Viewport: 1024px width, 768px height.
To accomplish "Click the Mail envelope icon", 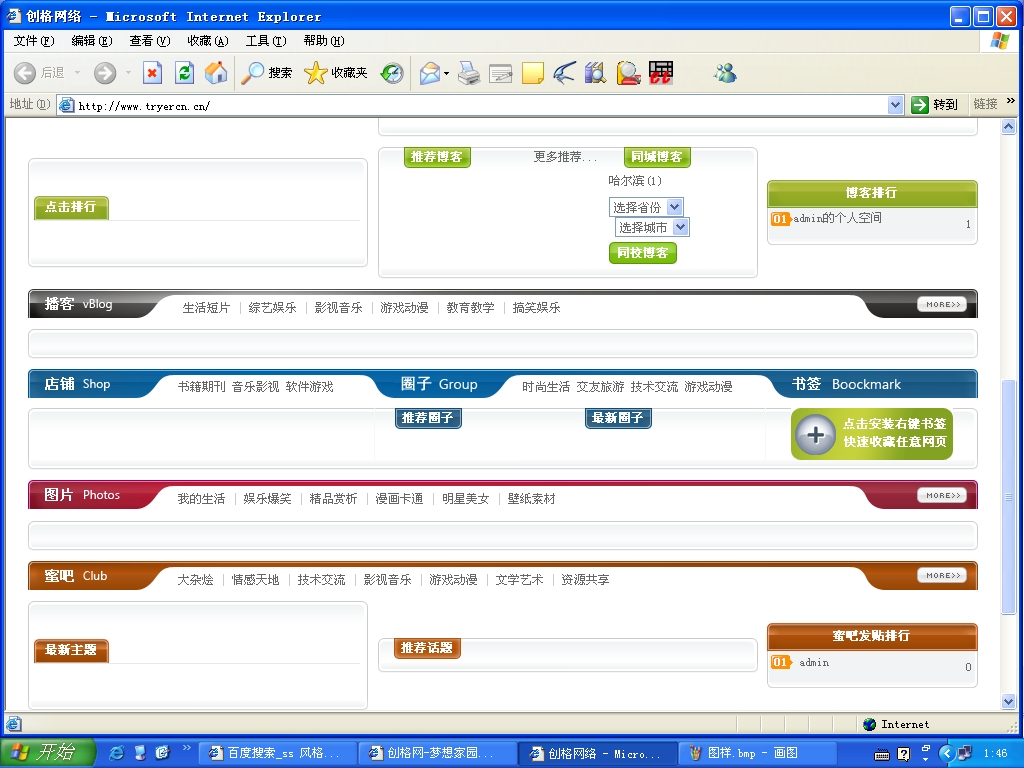I will pyautogui.click(x=430, y=72).
